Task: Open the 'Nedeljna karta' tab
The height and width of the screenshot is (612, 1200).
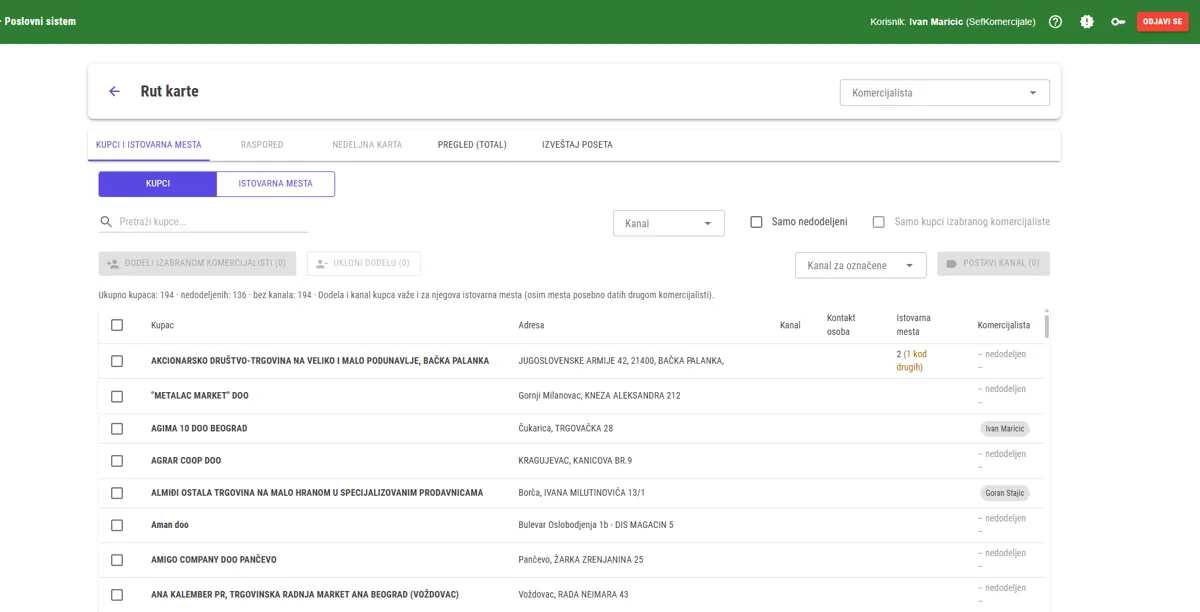Action: [x=367, y=145]
